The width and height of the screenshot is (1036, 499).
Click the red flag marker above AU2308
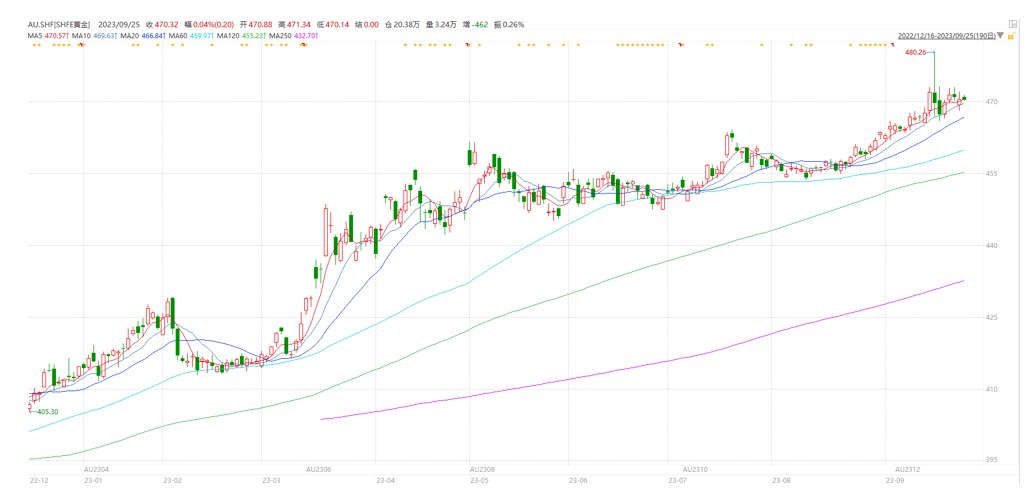tap(466, 44)
